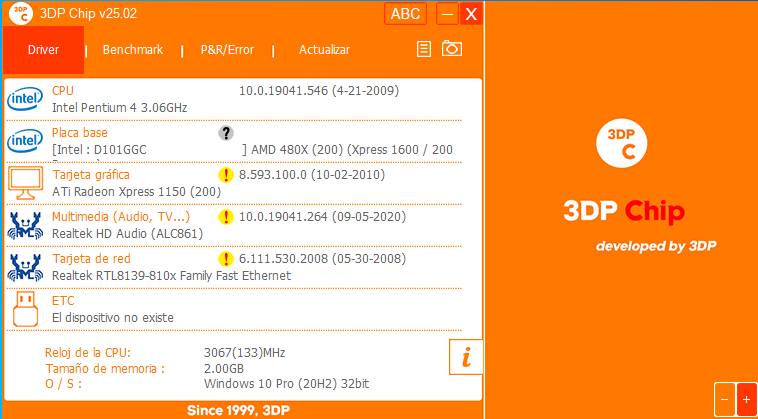
Task: Go to the Actualizar tab
Action: point(324,50)
